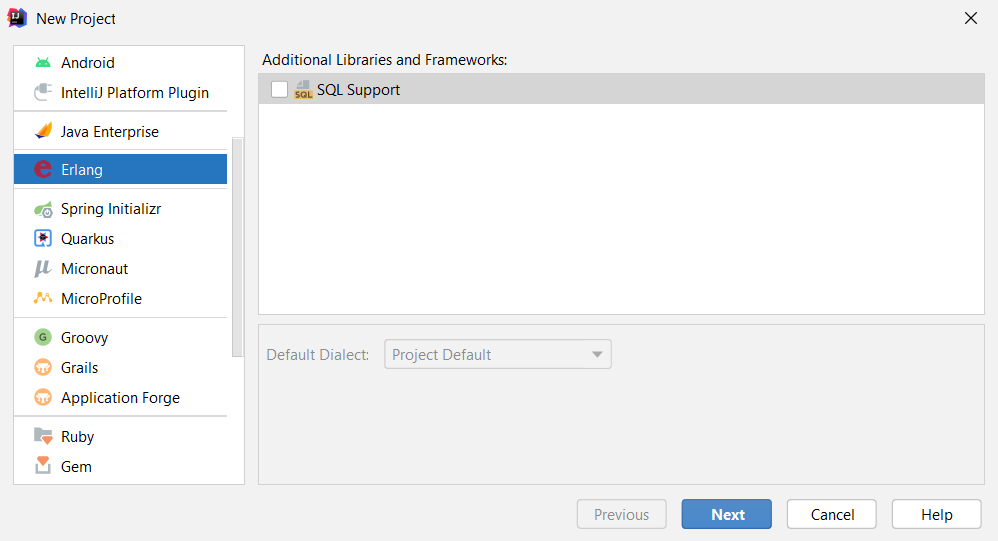The width and height of the screenshot is (998, 541).
Task: Open the Default Dialect dropdown
Action: pyautogui.click(x=498, y=355)
